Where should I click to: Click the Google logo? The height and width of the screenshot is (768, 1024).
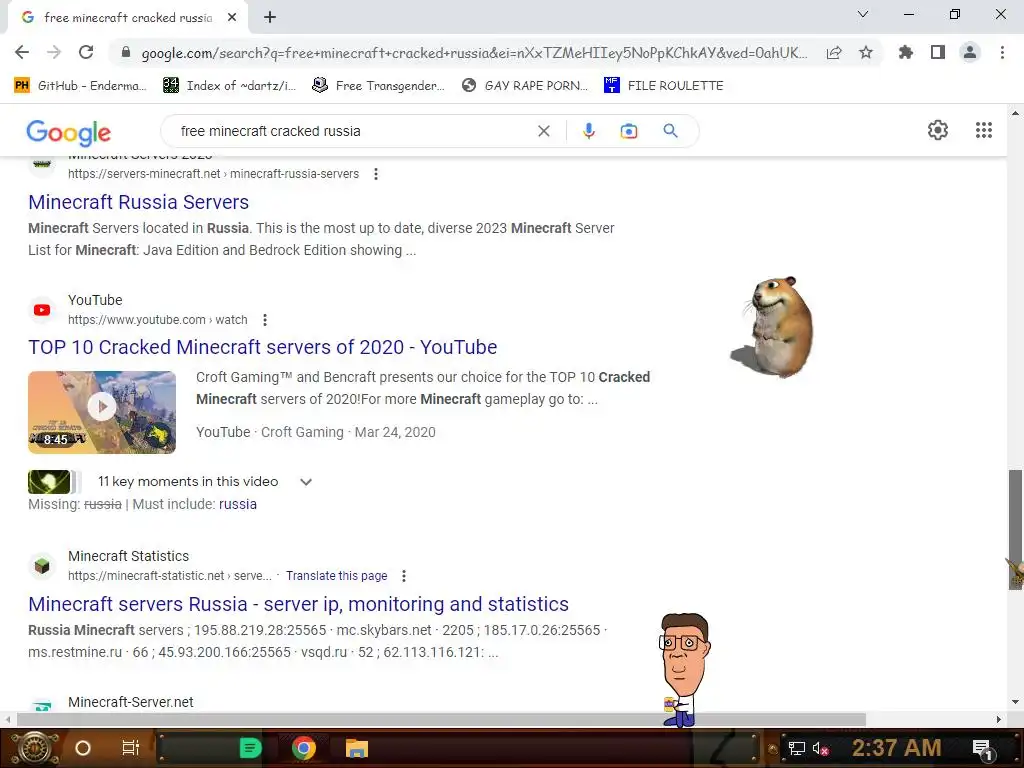69,133
